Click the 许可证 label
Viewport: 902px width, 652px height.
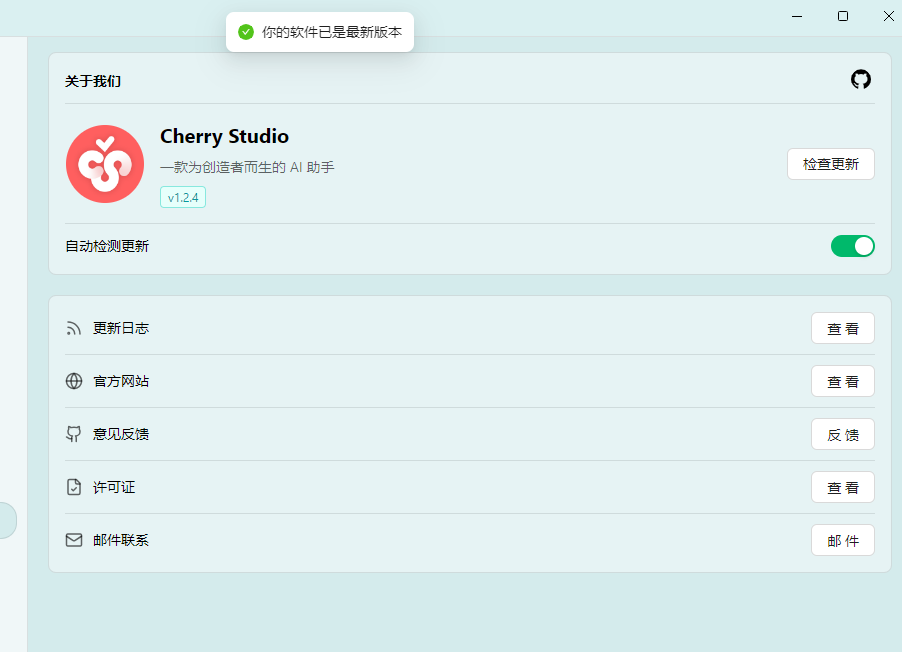(114, 487)
